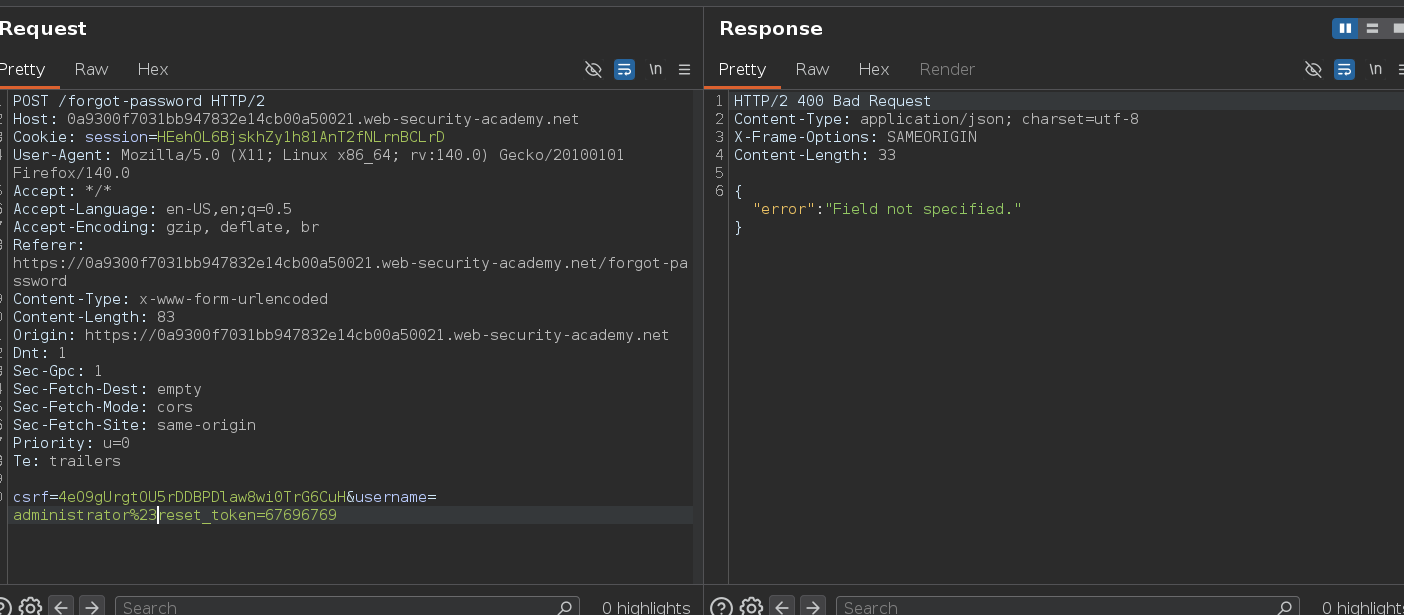Image resolution: width=1404 pixels, height=615 pixels.
Task: Open Request search settings gear icon
Action: (30, 606)
